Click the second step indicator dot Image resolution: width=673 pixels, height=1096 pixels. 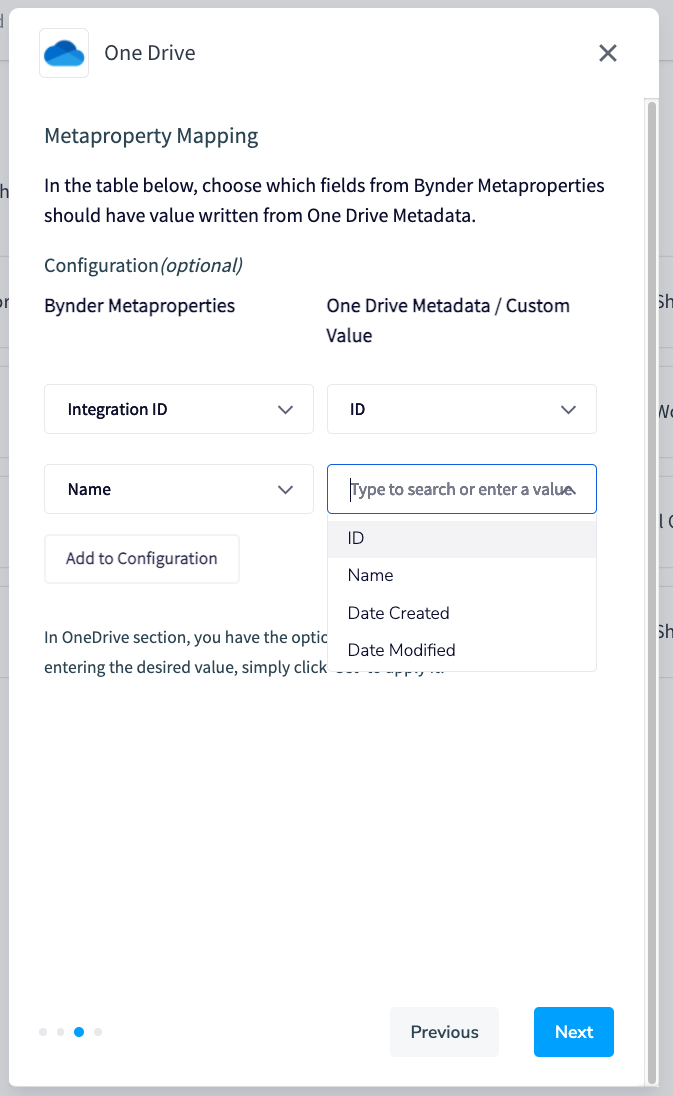point(61,1032)
